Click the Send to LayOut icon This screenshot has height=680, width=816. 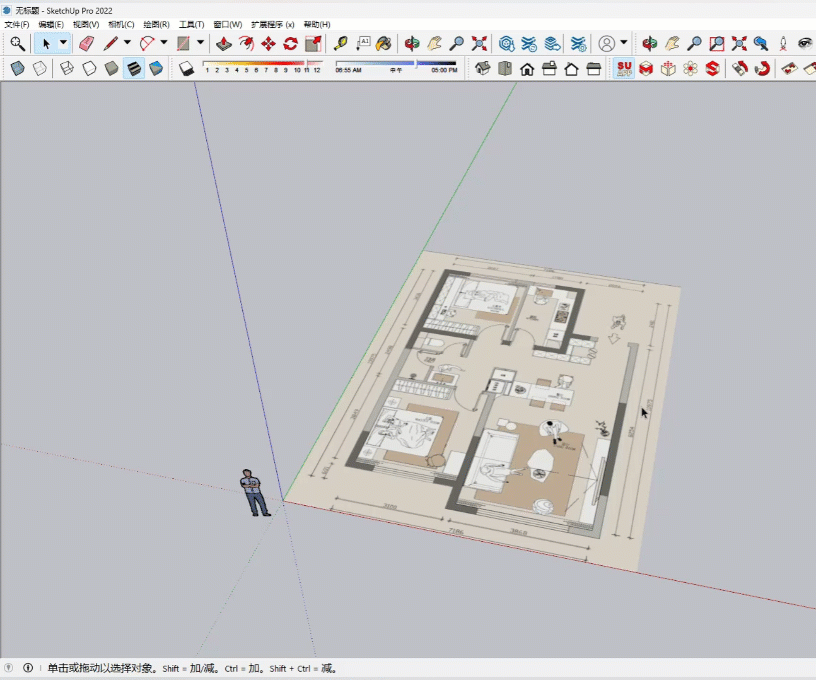tap(552, 44)
